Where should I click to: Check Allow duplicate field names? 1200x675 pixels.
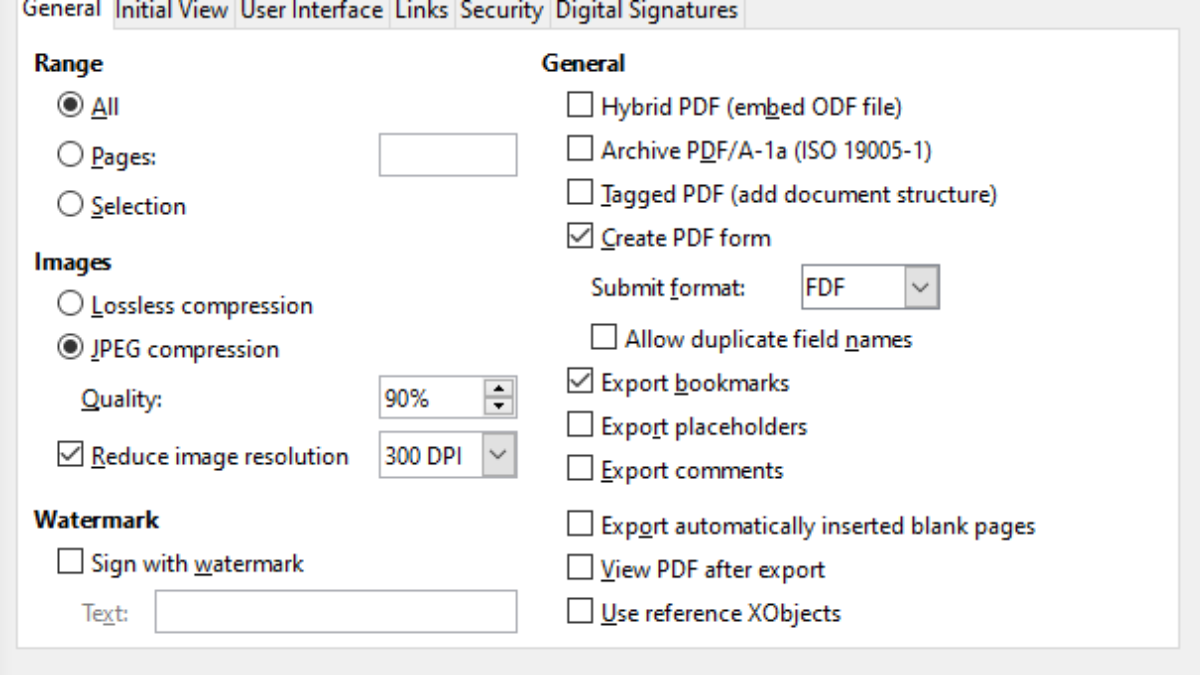(604, 338)
